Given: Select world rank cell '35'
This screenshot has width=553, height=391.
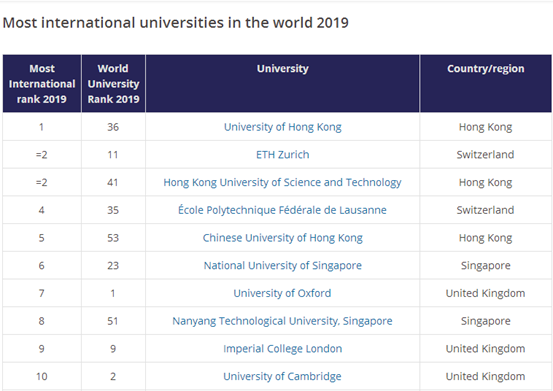Looking at the screenshot, I should point(113,210).
